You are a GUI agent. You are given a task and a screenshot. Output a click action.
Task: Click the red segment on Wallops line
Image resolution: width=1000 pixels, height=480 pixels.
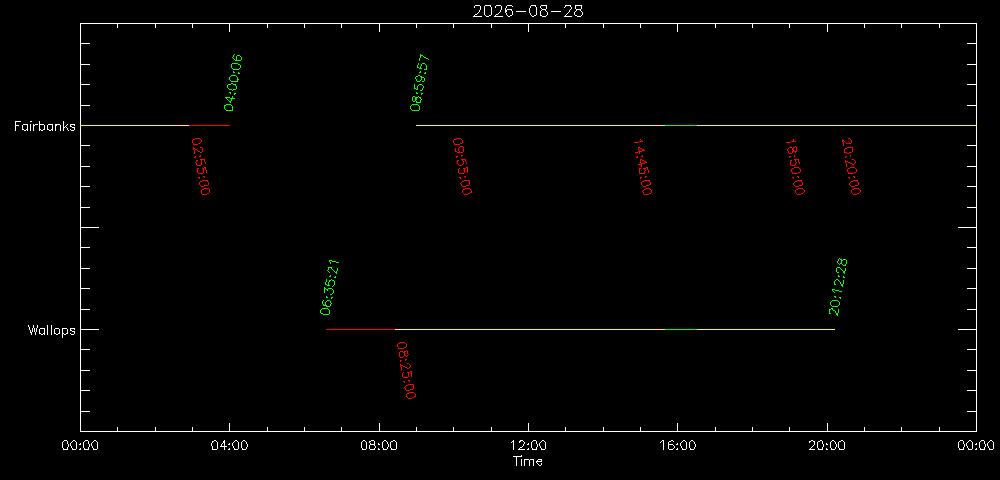(360, 330)
